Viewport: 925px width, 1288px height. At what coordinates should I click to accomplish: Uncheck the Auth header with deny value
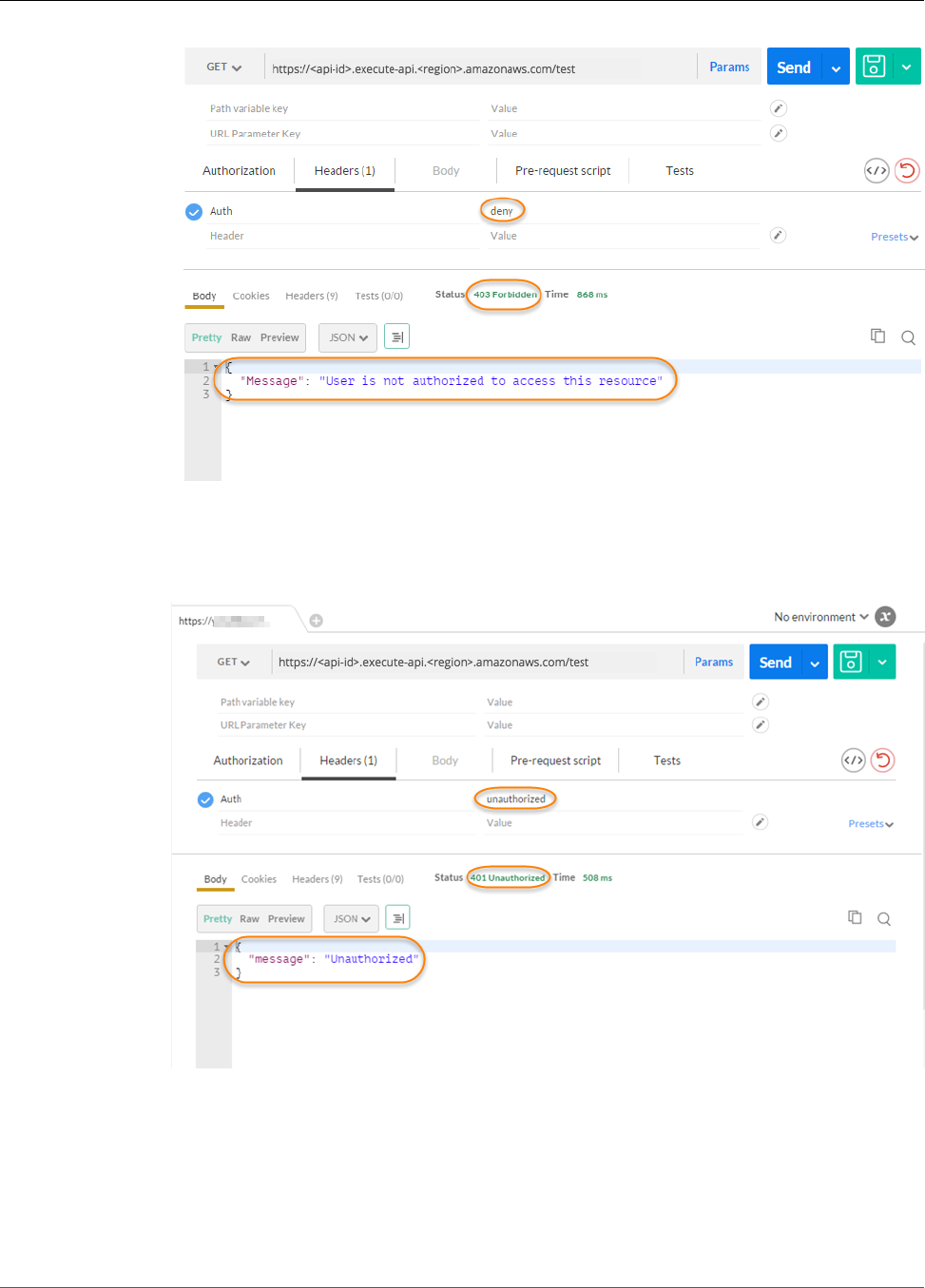coord(194,212)
